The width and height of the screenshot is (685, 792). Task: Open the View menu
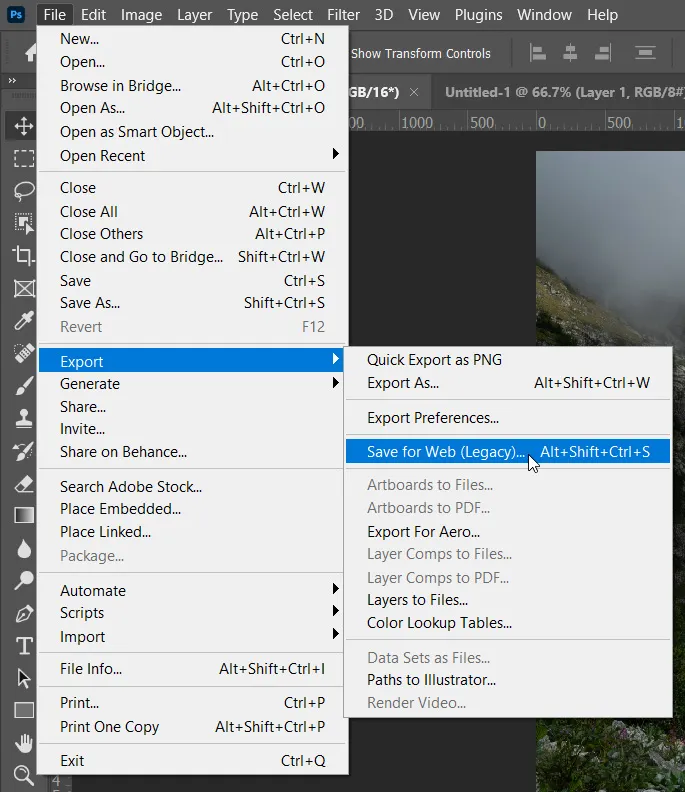coord(424,15)
